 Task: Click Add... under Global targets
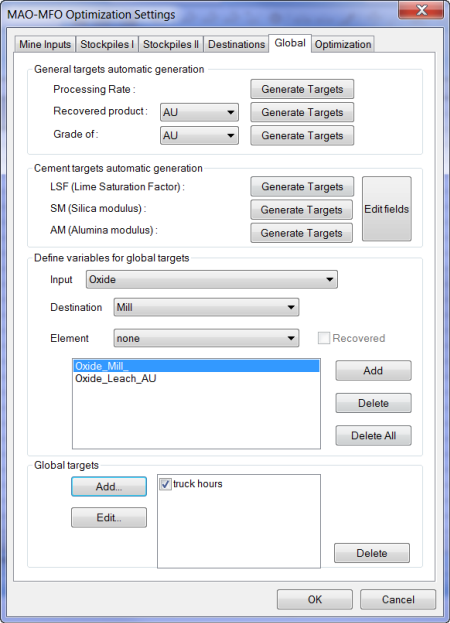pos(109,486)
